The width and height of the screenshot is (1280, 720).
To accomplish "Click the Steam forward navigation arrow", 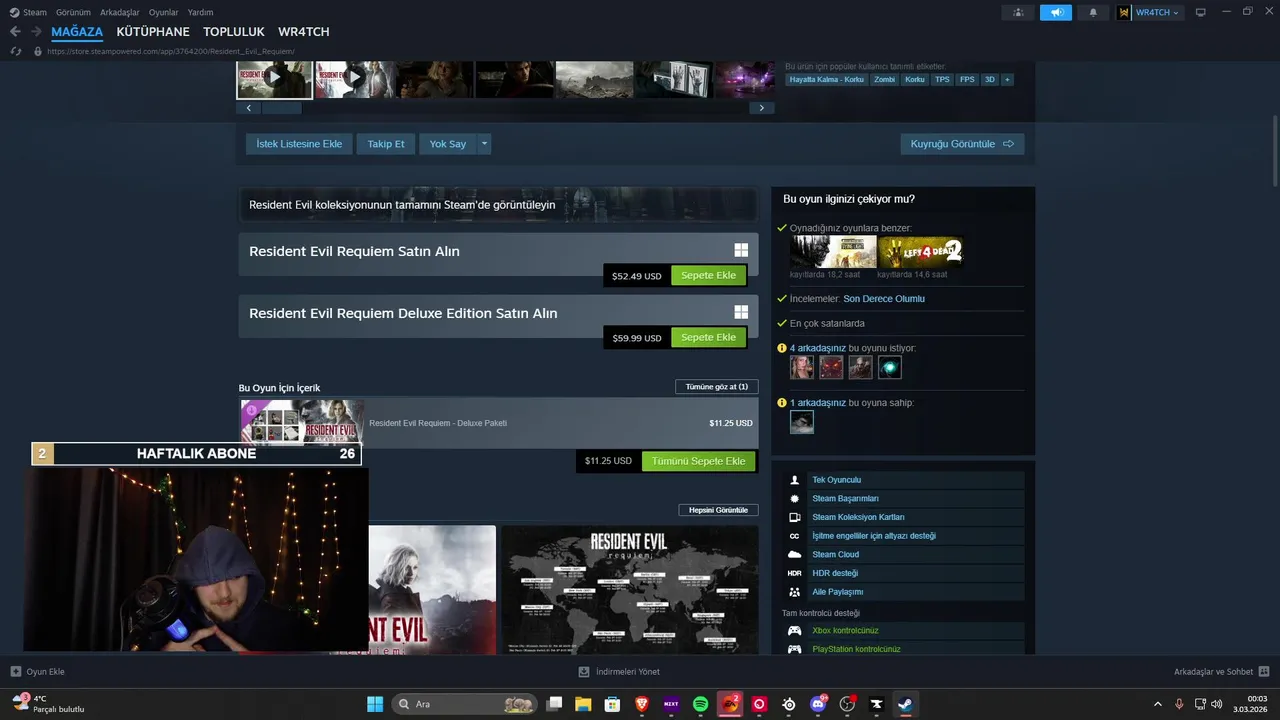I will 36,32.
